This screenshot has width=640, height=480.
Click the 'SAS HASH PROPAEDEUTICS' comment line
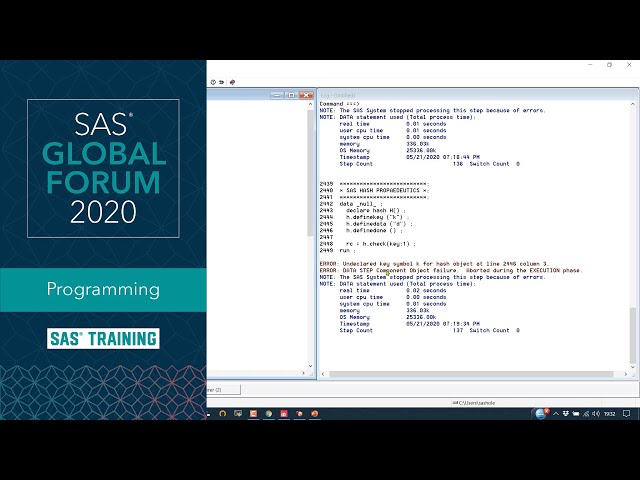(x=384, y=190)
